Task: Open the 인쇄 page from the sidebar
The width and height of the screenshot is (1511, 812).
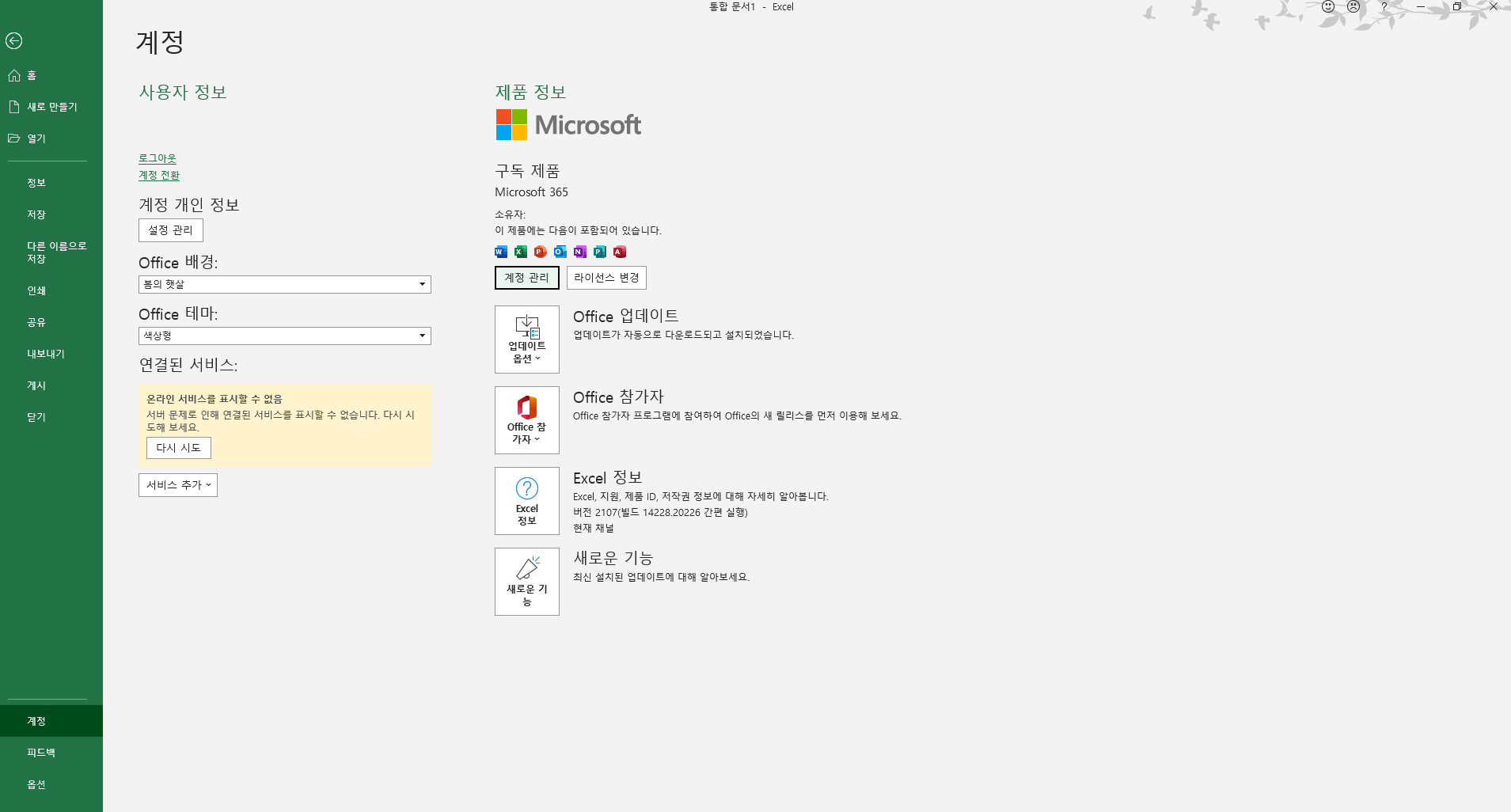Action: (x=51, y=290)
